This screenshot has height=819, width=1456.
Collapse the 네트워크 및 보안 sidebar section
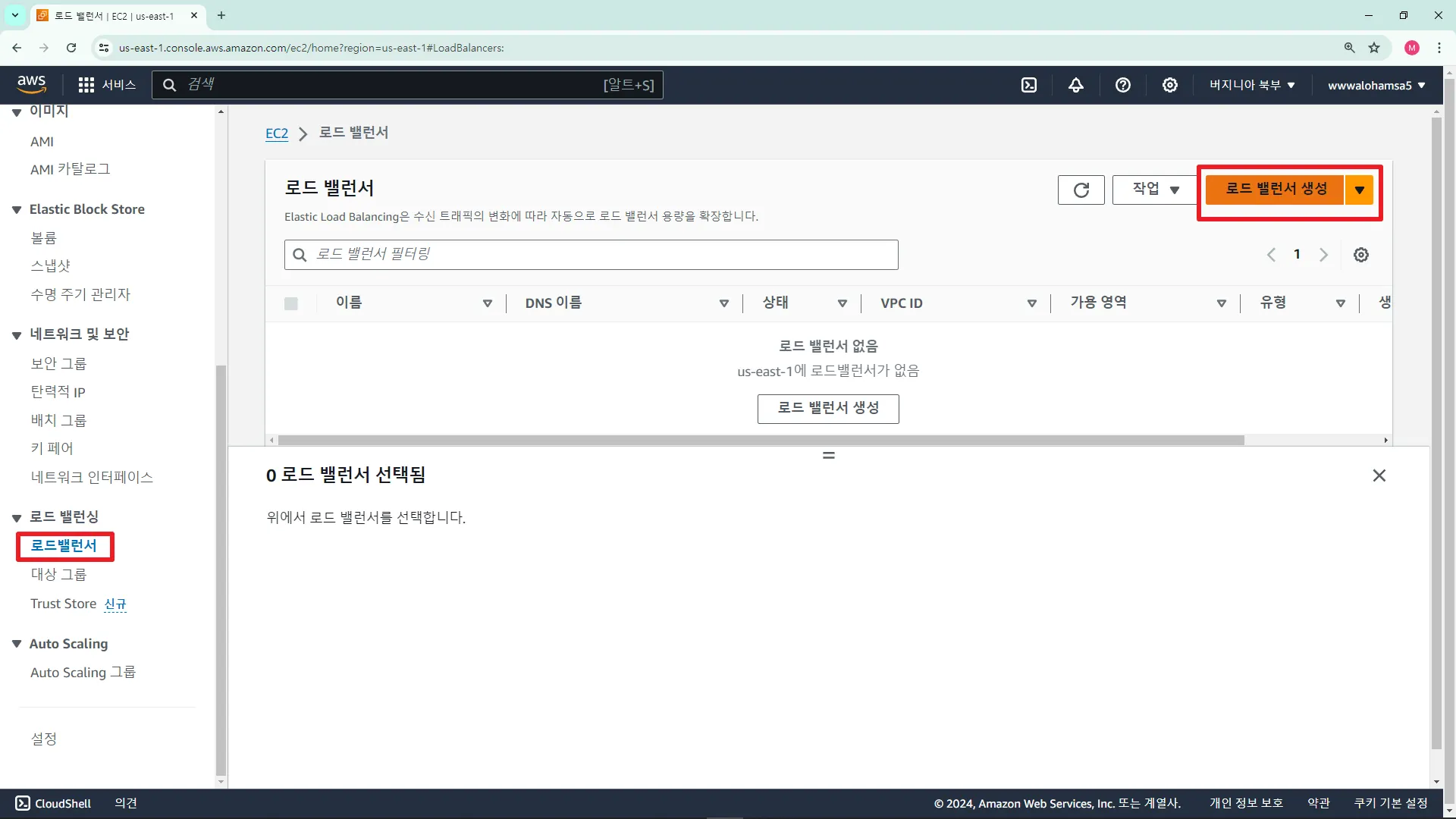click(17, 335)
